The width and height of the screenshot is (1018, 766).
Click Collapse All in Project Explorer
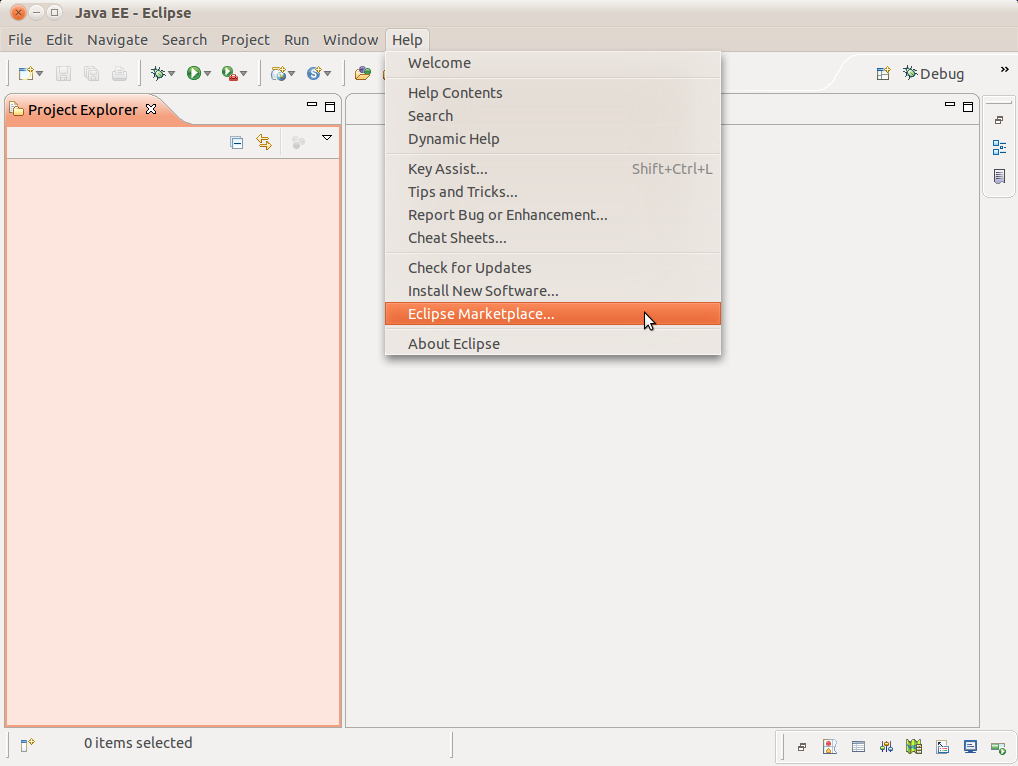(x=236, y=142)
